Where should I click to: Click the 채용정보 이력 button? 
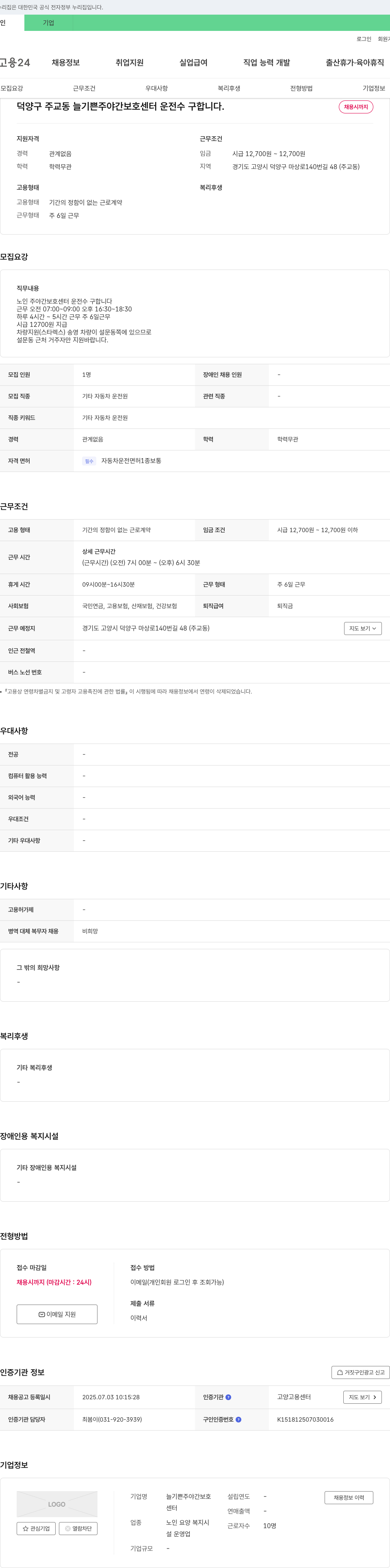pyautogui.click(x=349, y=1497)
